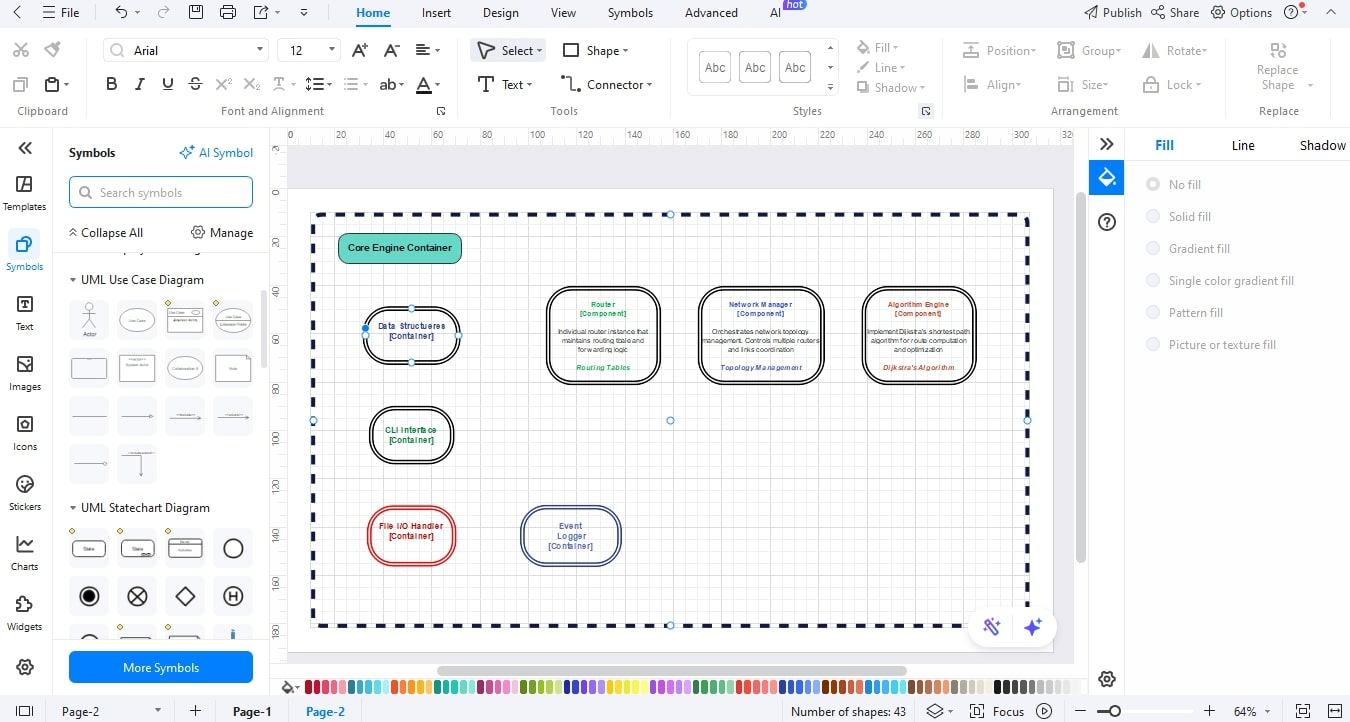Open the Stickers sidebar panel

point(25,493)
